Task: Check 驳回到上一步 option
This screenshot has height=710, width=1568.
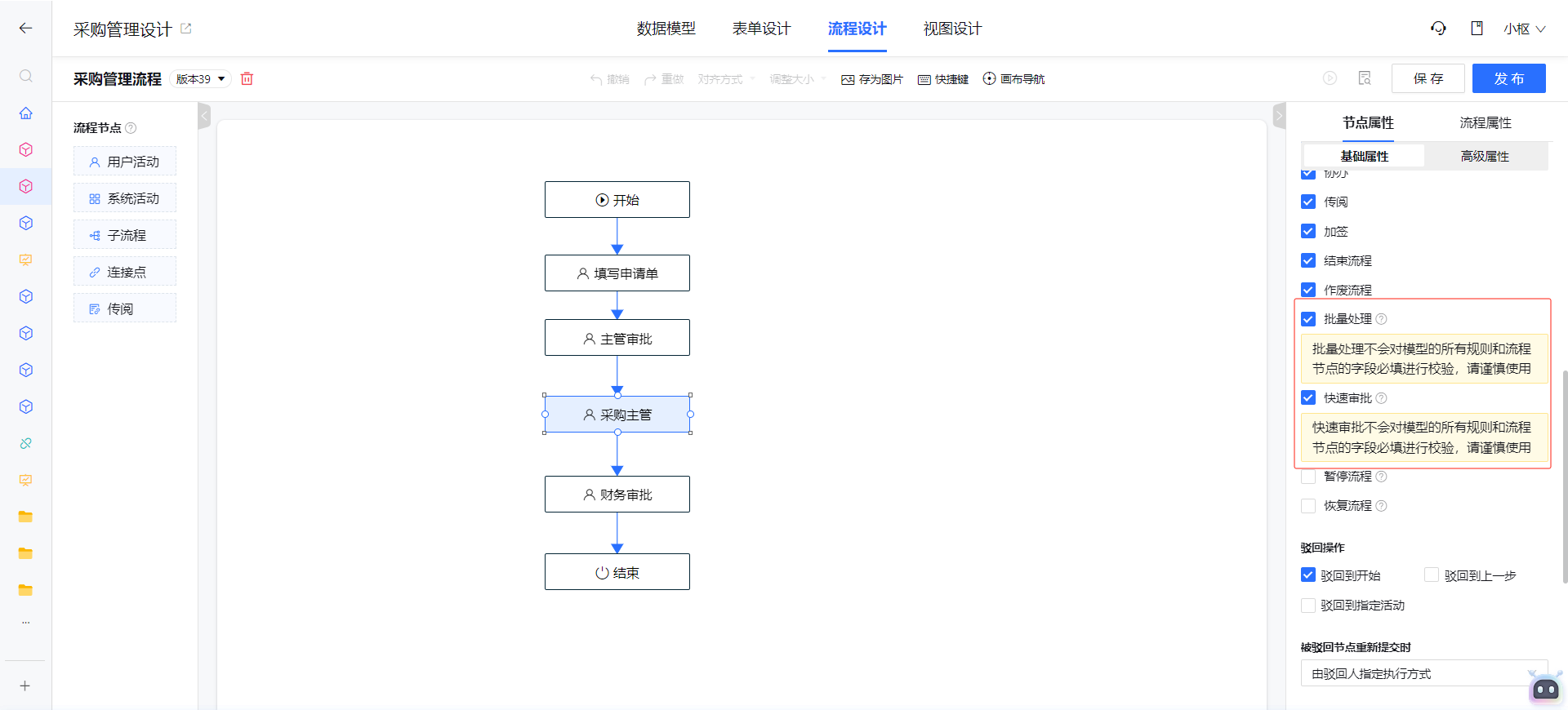Action: [x=1432, y=575]
